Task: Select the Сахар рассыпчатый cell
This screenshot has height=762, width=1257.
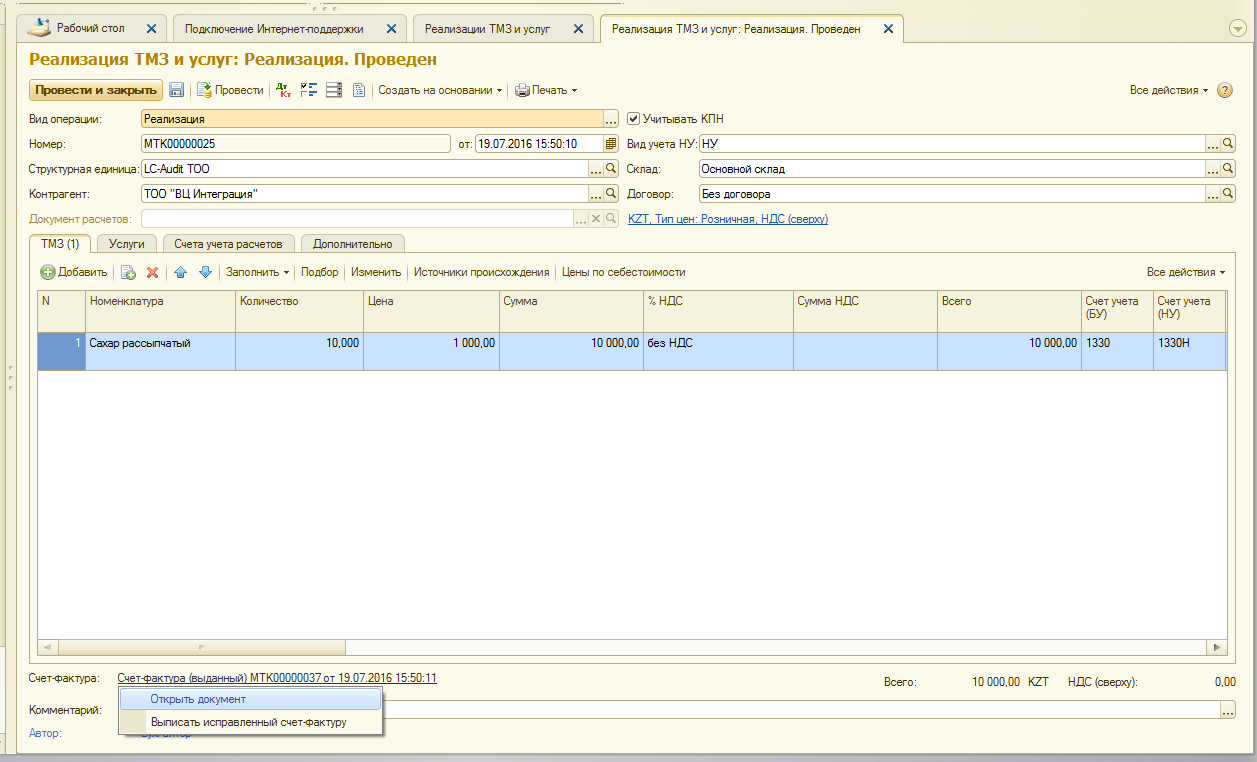Action: pos(161,351)
